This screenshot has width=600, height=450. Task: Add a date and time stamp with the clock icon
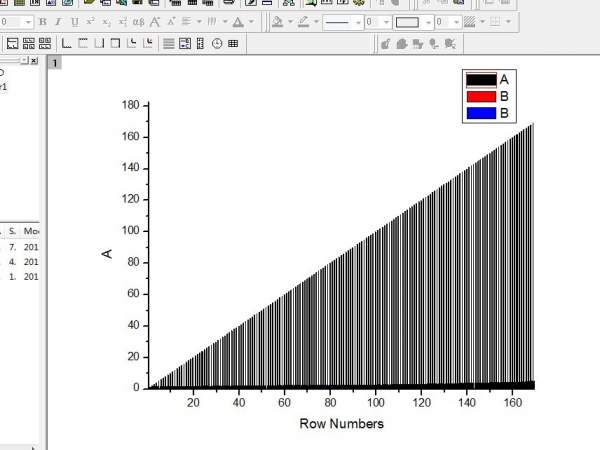[217, 44]
